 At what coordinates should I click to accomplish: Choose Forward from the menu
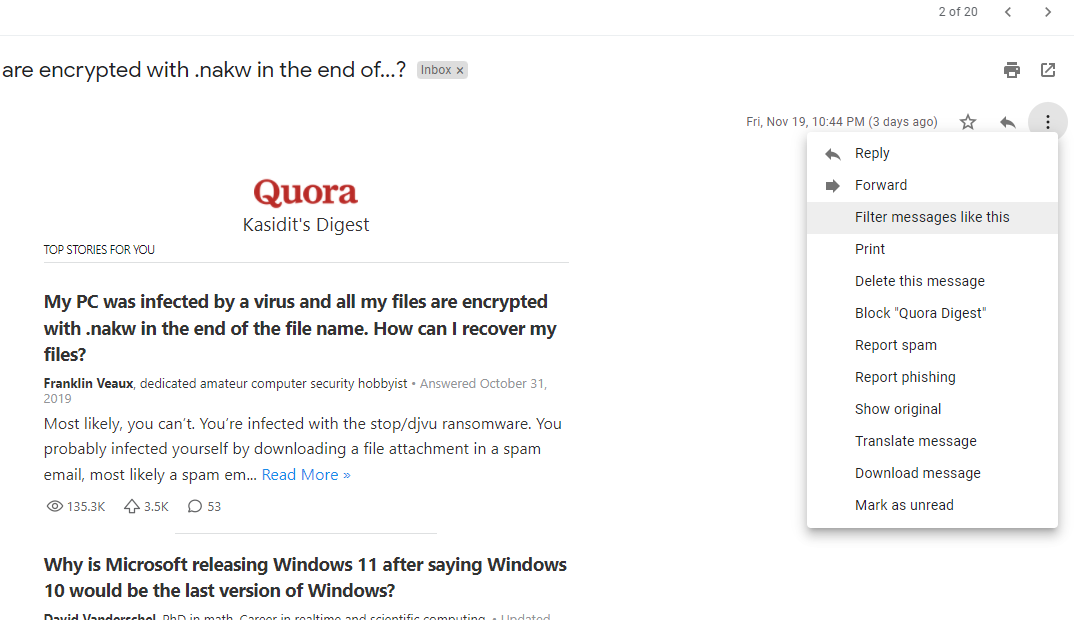tap(880, 185)
